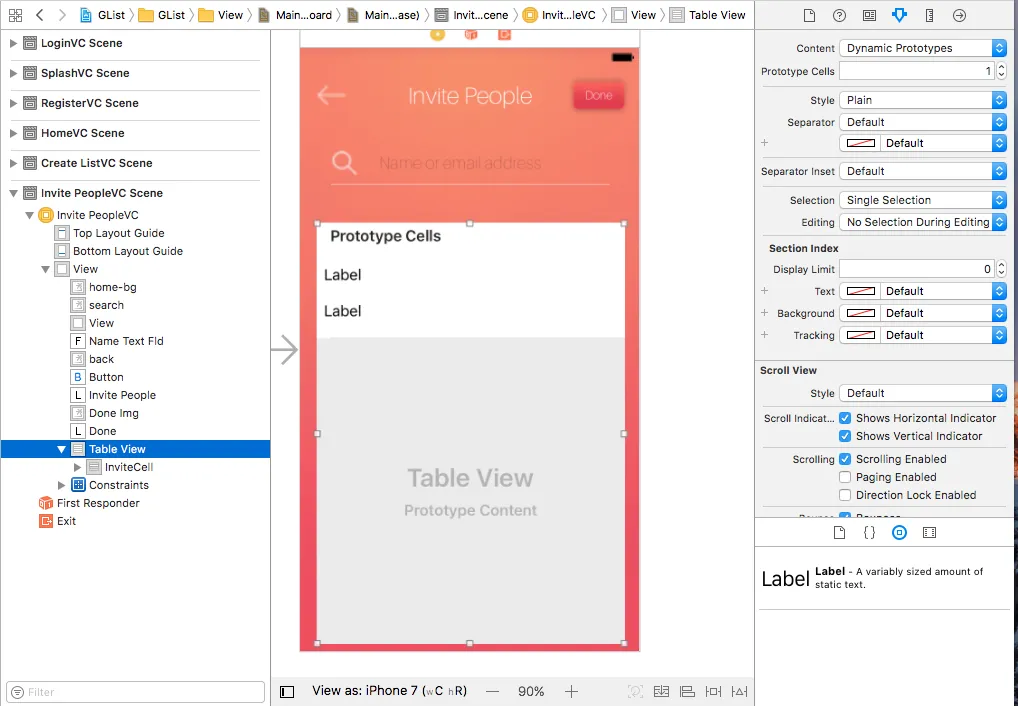Viewport: 1018px width, 706px height.
Task: Select the magnifier search image on canvas
Action: 344,162
